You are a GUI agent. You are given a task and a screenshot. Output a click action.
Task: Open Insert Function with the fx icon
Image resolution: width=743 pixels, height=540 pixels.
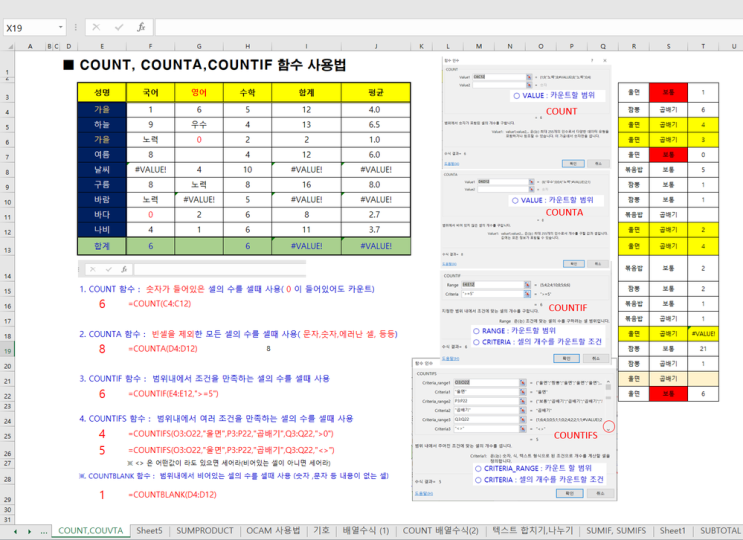[x=141, y=27]
